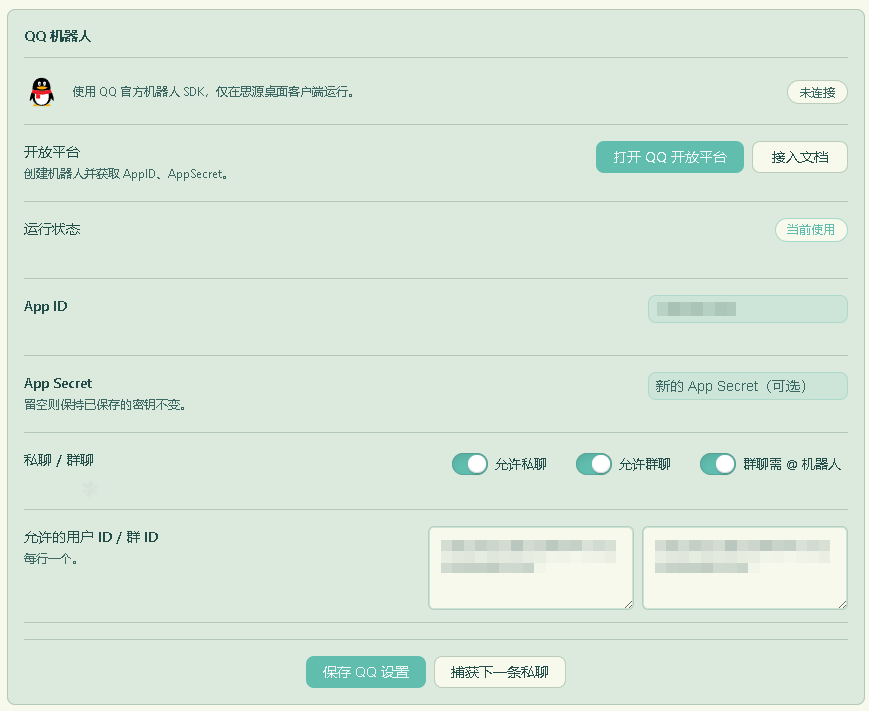
Task: Focus the App ID input field
Action: [x=748, y=309]
